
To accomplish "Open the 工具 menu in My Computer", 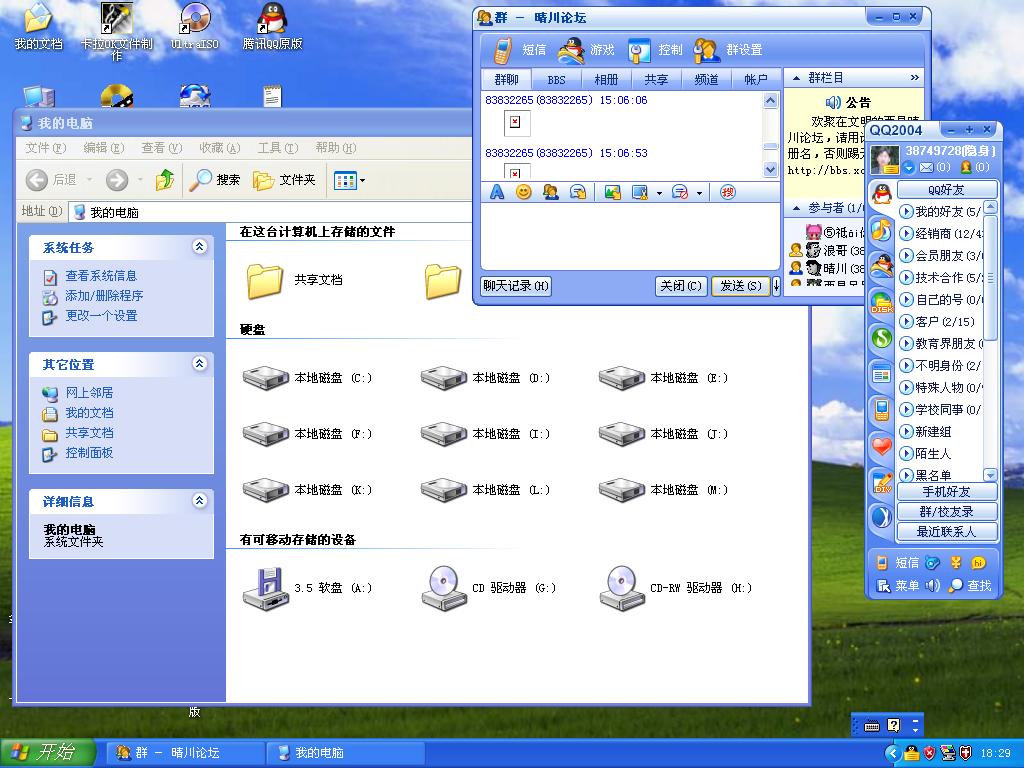I will click(278, 148).
